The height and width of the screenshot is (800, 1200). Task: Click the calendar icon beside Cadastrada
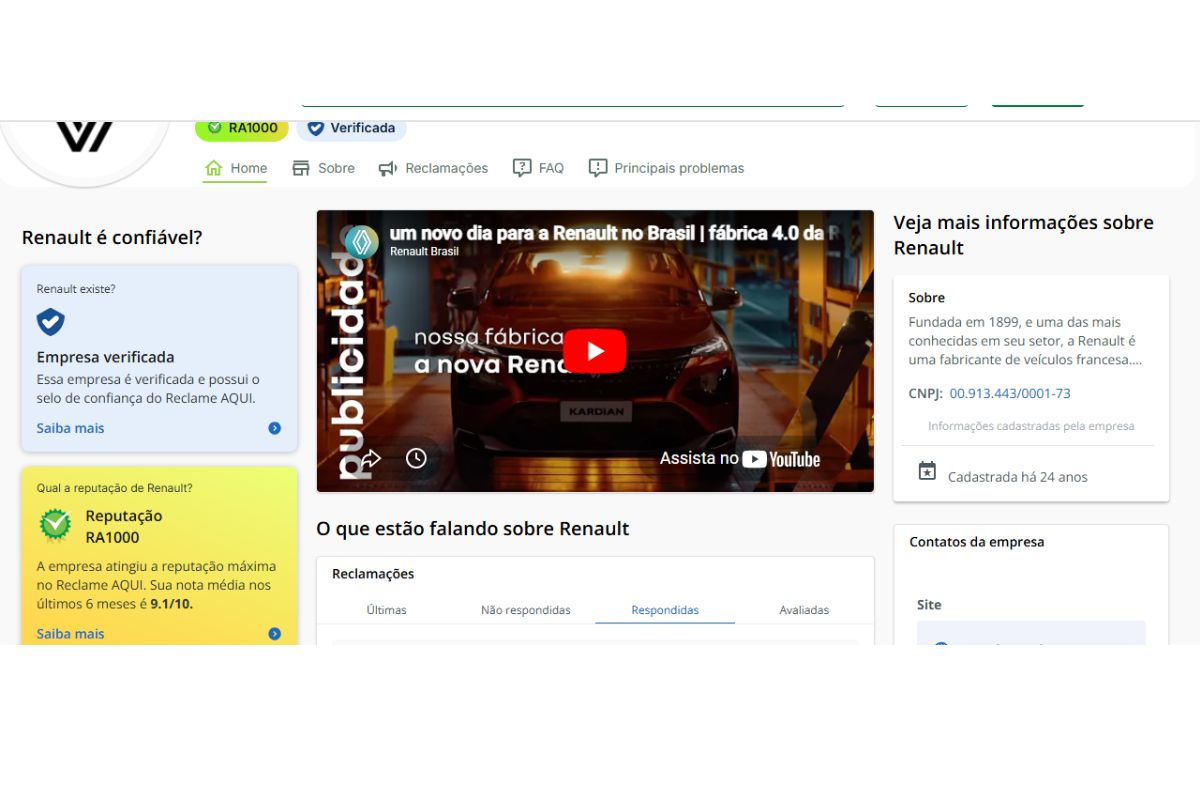pyautogui.click(x=927, y=471)
